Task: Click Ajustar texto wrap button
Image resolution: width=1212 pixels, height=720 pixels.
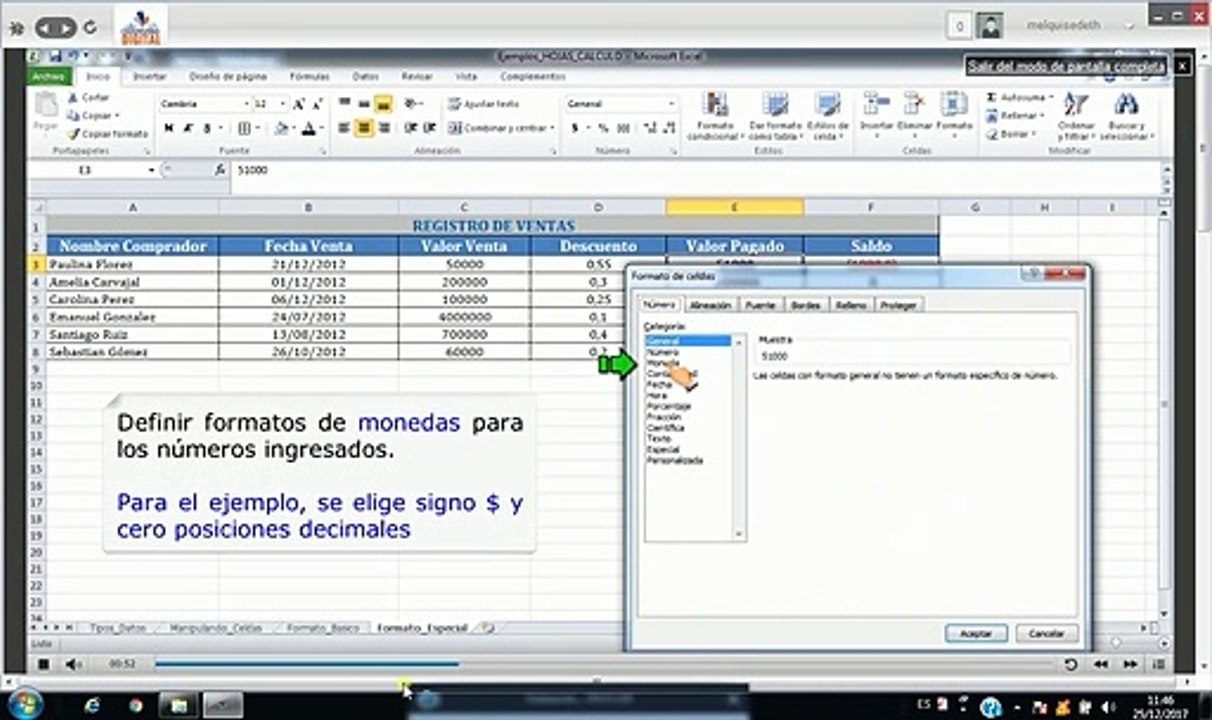Action: tap(484, 104)
